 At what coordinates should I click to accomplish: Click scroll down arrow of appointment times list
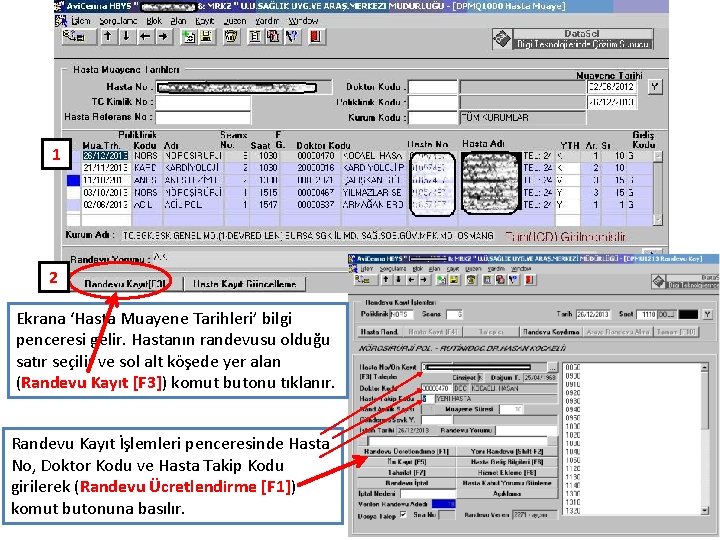(705, 511)
